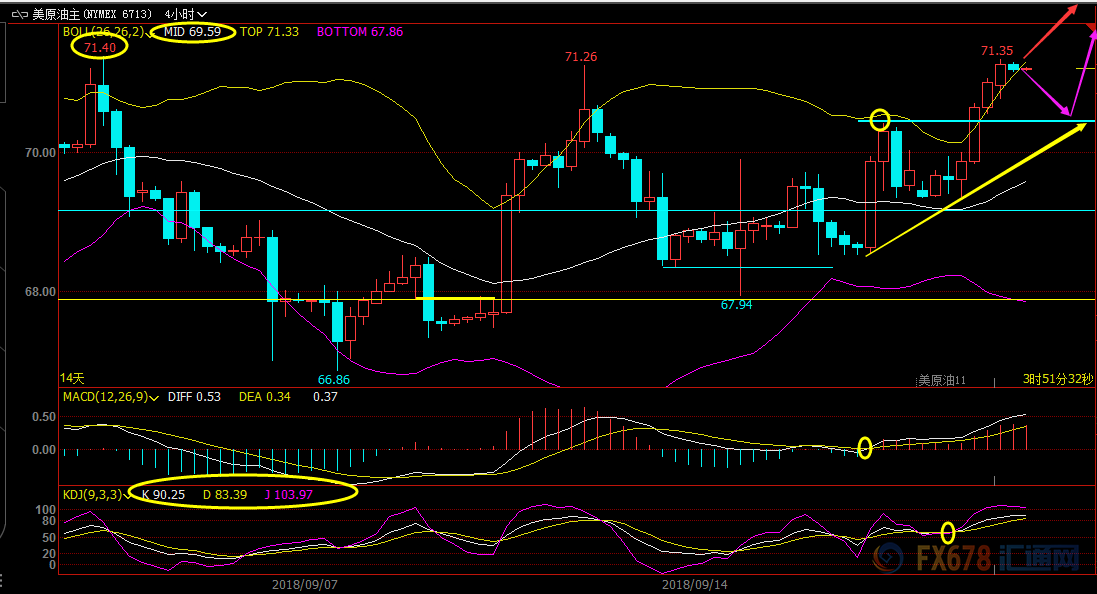Click the 71.35 recent high label
Viewport: 1097px width, 594px height.
[x=997, y=50]
